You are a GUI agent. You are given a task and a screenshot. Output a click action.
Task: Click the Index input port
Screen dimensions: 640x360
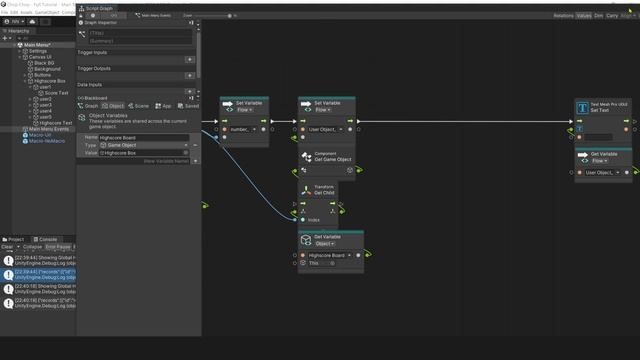click(303, 220)
